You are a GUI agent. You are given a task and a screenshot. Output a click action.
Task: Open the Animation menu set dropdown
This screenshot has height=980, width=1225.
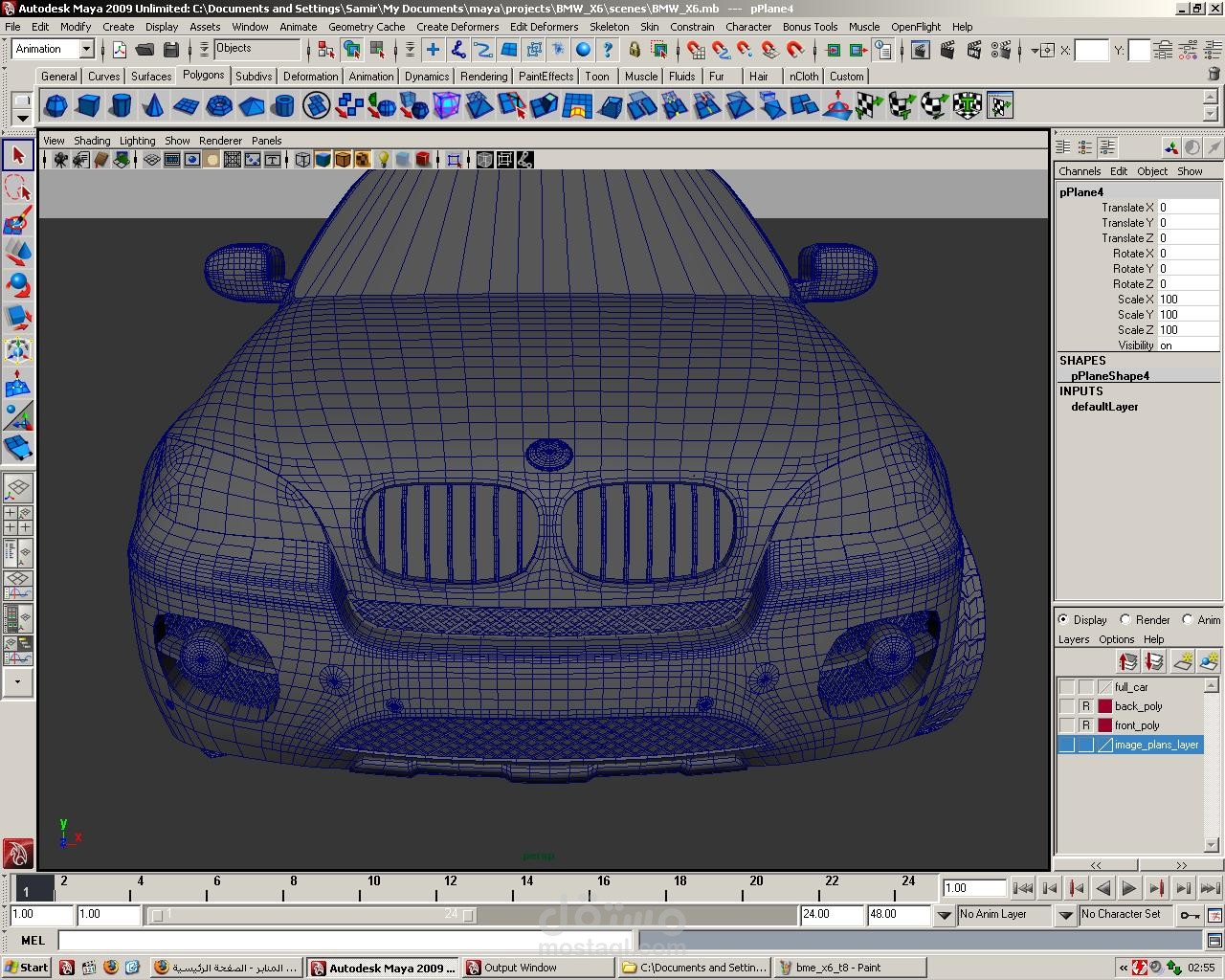click(86, 49)
